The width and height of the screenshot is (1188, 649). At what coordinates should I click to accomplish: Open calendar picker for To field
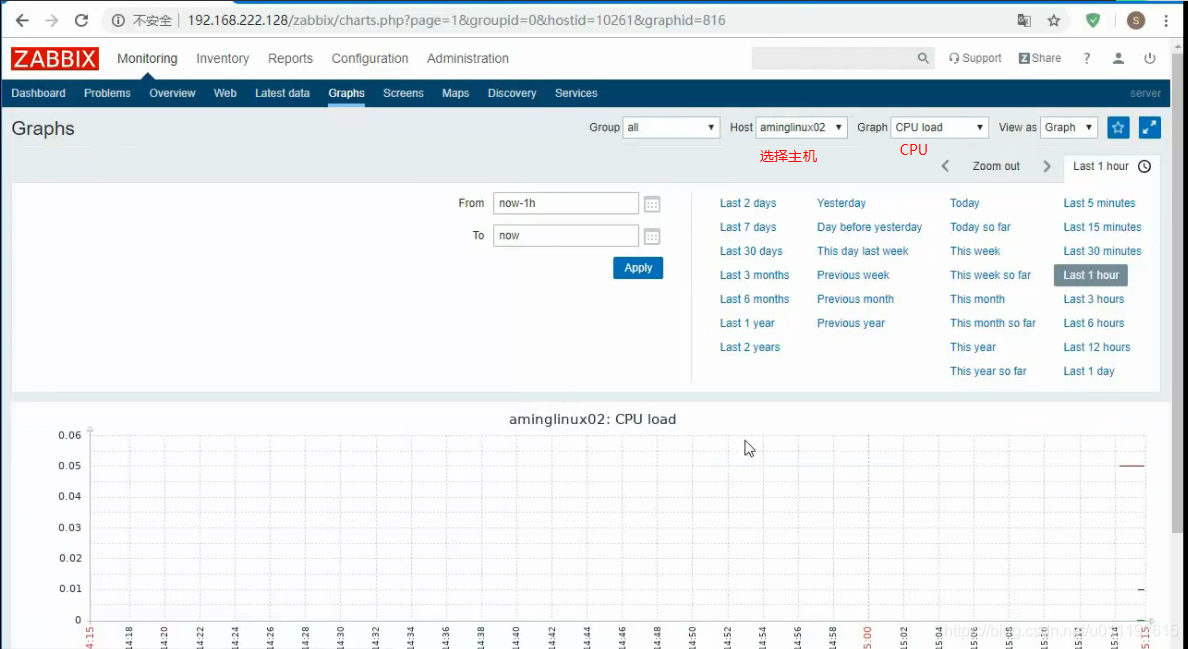[x=652, y=236]
